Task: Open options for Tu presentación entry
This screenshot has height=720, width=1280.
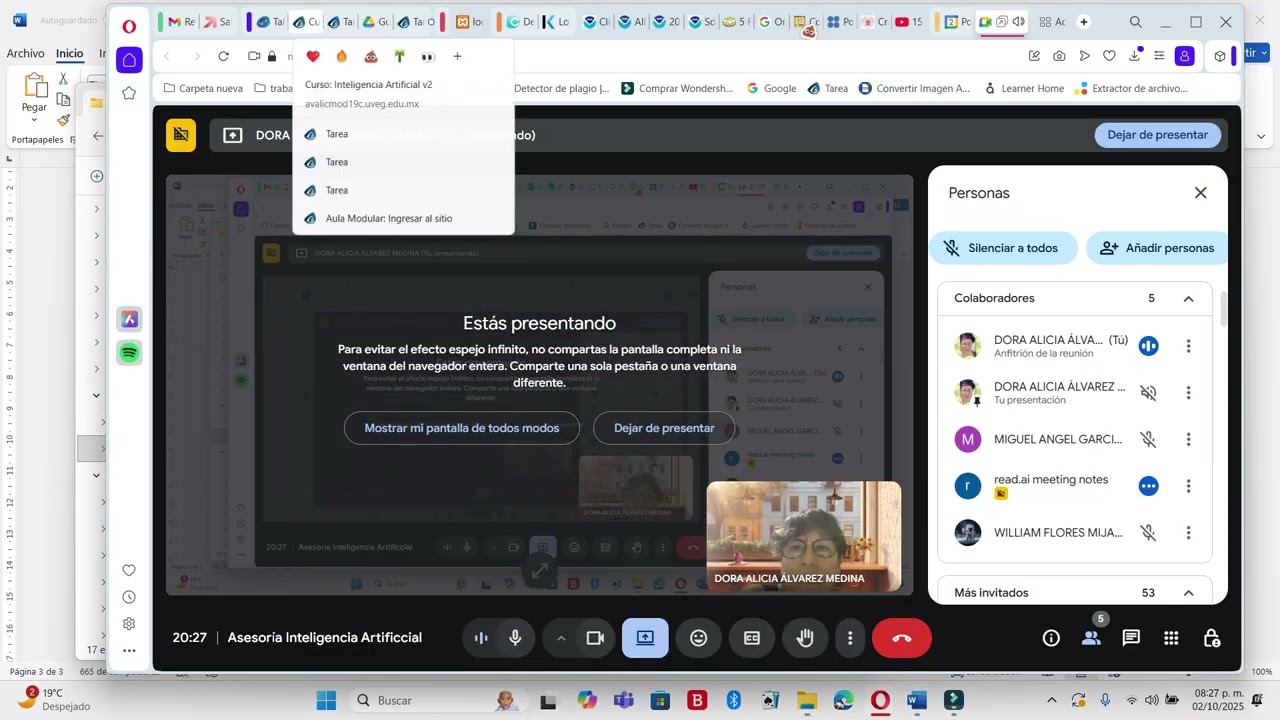Action: 1188,393
